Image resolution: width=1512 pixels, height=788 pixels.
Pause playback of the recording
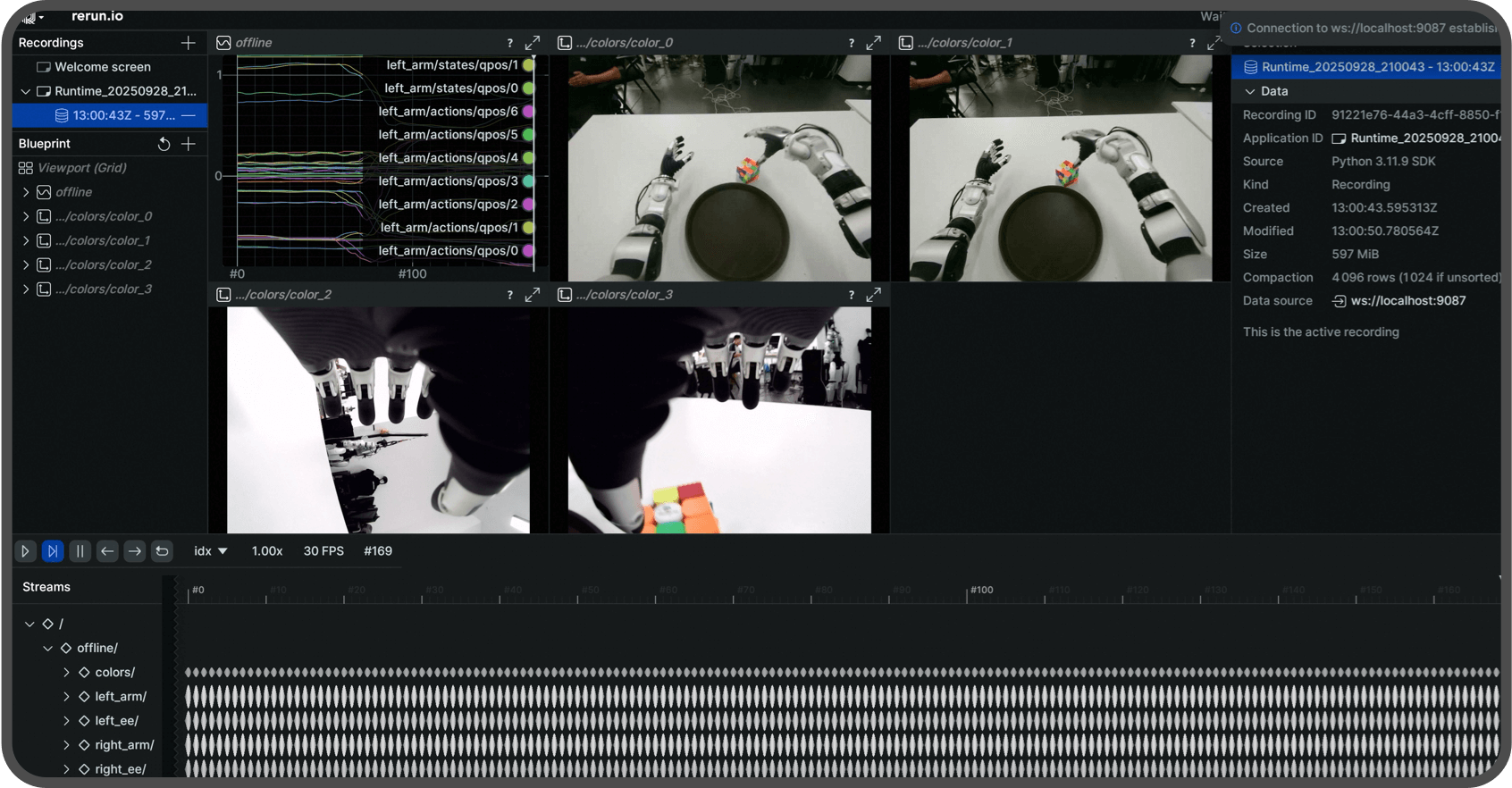click(80, 551)
